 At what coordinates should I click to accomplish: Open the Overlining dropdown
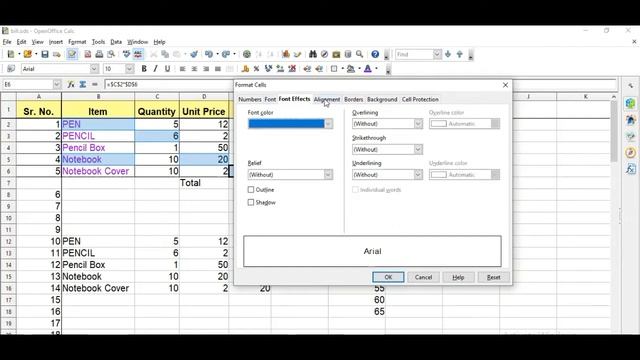[x=418, y=124]
